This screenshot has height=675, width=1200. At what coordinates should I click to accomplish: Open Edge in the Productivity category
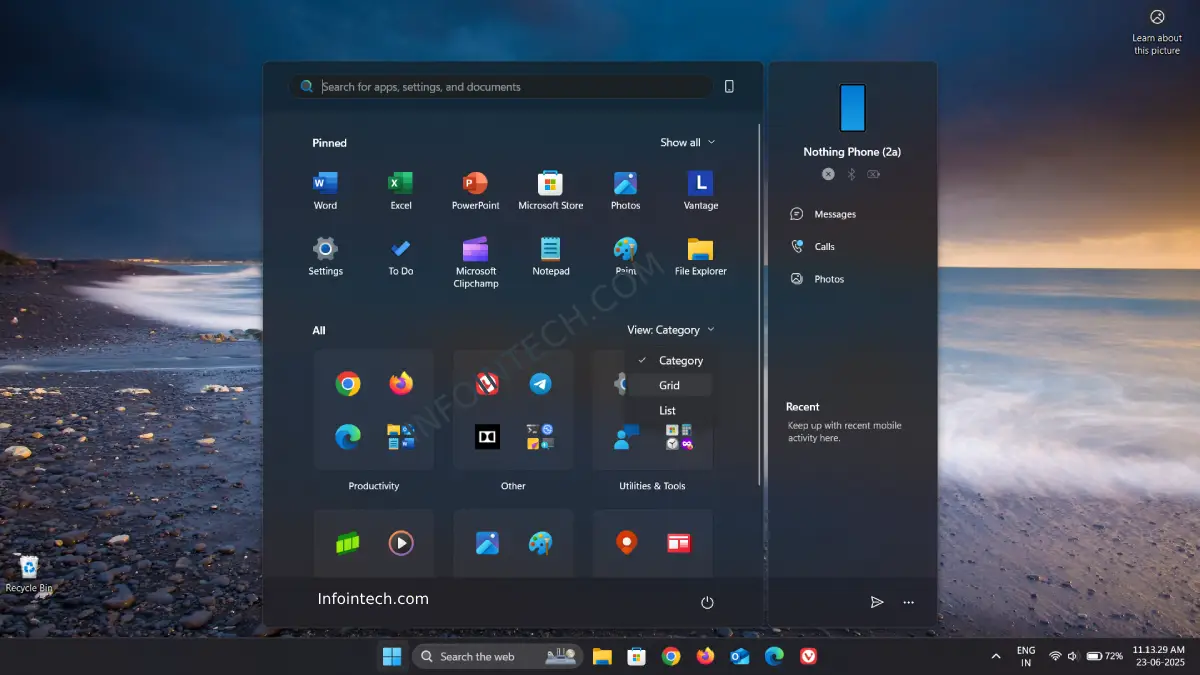click(348, 436)
